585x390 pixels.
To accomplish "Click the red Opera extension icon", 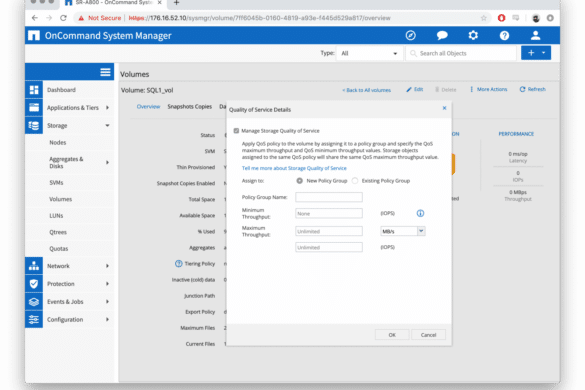I will point(501,18).
